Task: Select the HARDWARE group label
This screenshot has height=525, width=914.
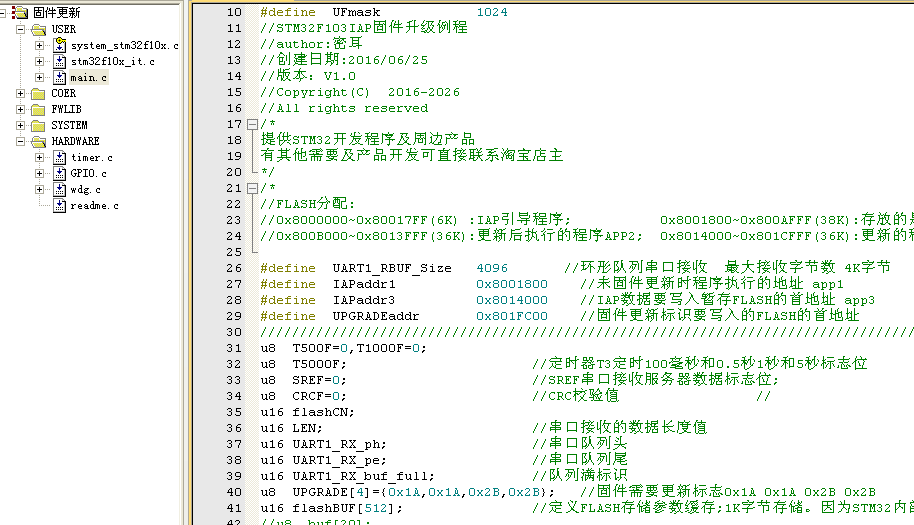Action: pyautogui.click(x=75, y=142)
